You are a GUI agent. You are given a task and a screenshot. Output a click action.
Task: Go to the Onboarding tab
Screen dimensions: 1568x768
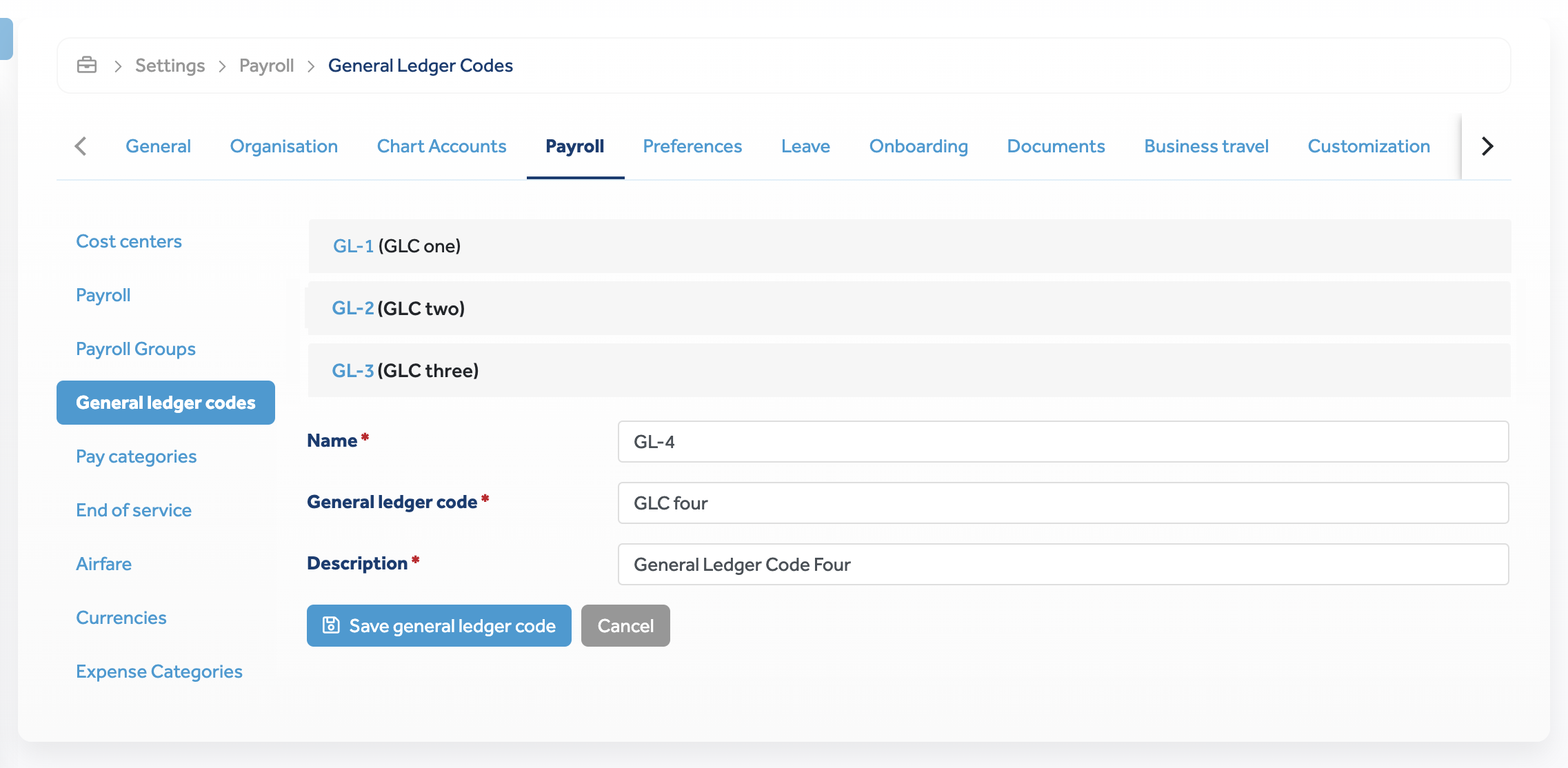pyautogui.click(x=918, y=146)
